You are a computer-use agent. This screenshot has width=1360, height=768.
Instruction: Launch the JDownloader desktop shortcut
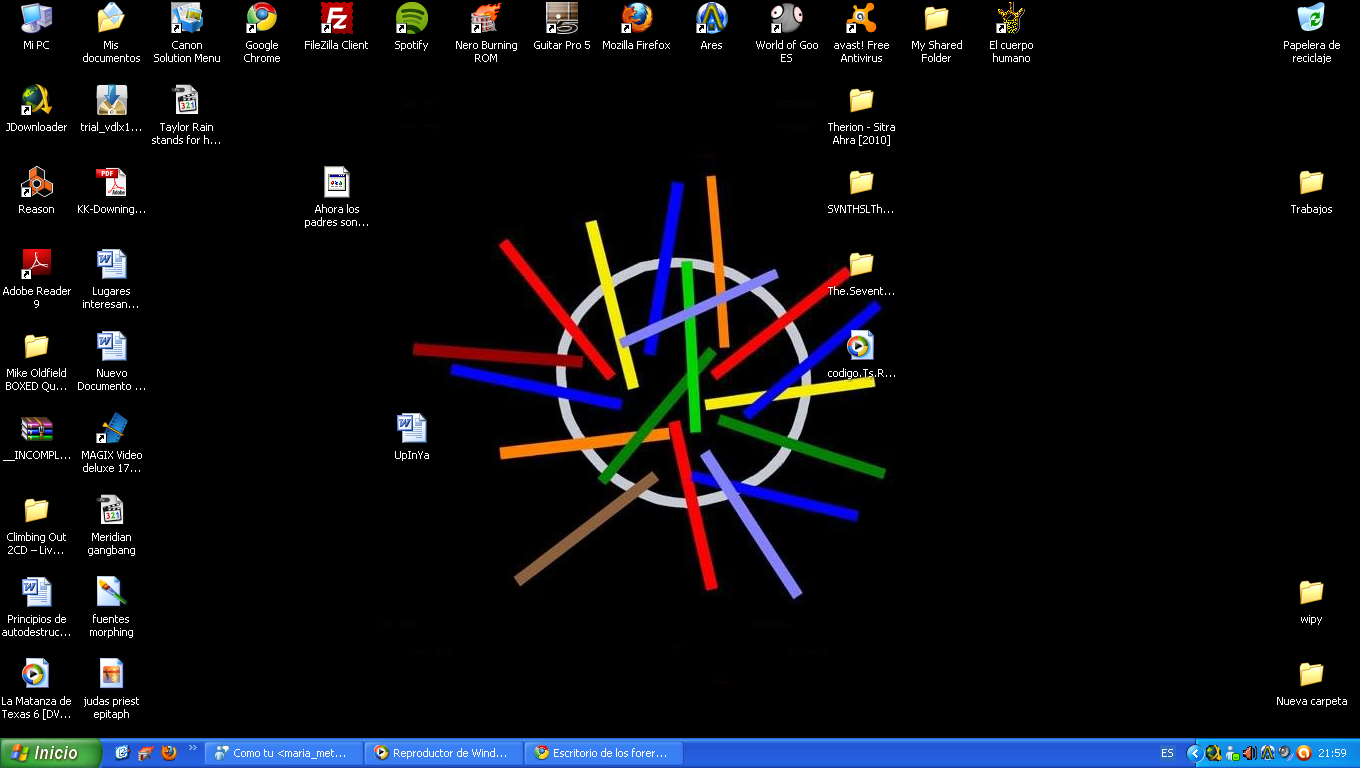37,110
